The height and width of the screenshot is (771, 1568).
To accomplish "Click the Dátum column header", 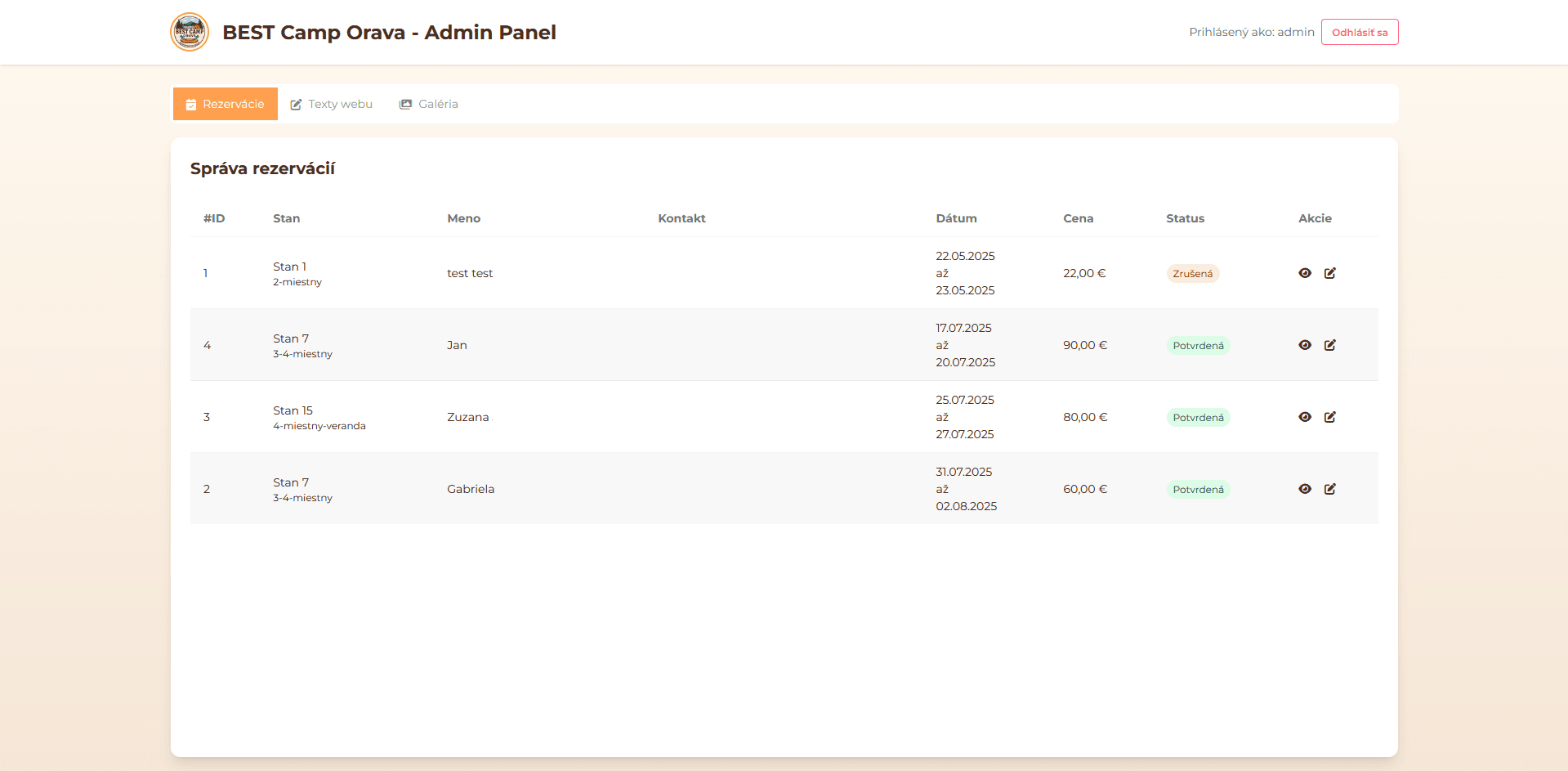I will pos(956,218).
